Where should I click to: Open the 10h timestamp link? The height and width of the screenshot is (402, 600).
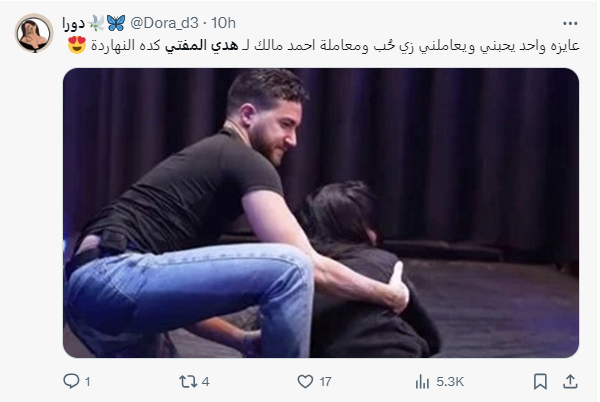click(223, 23)
